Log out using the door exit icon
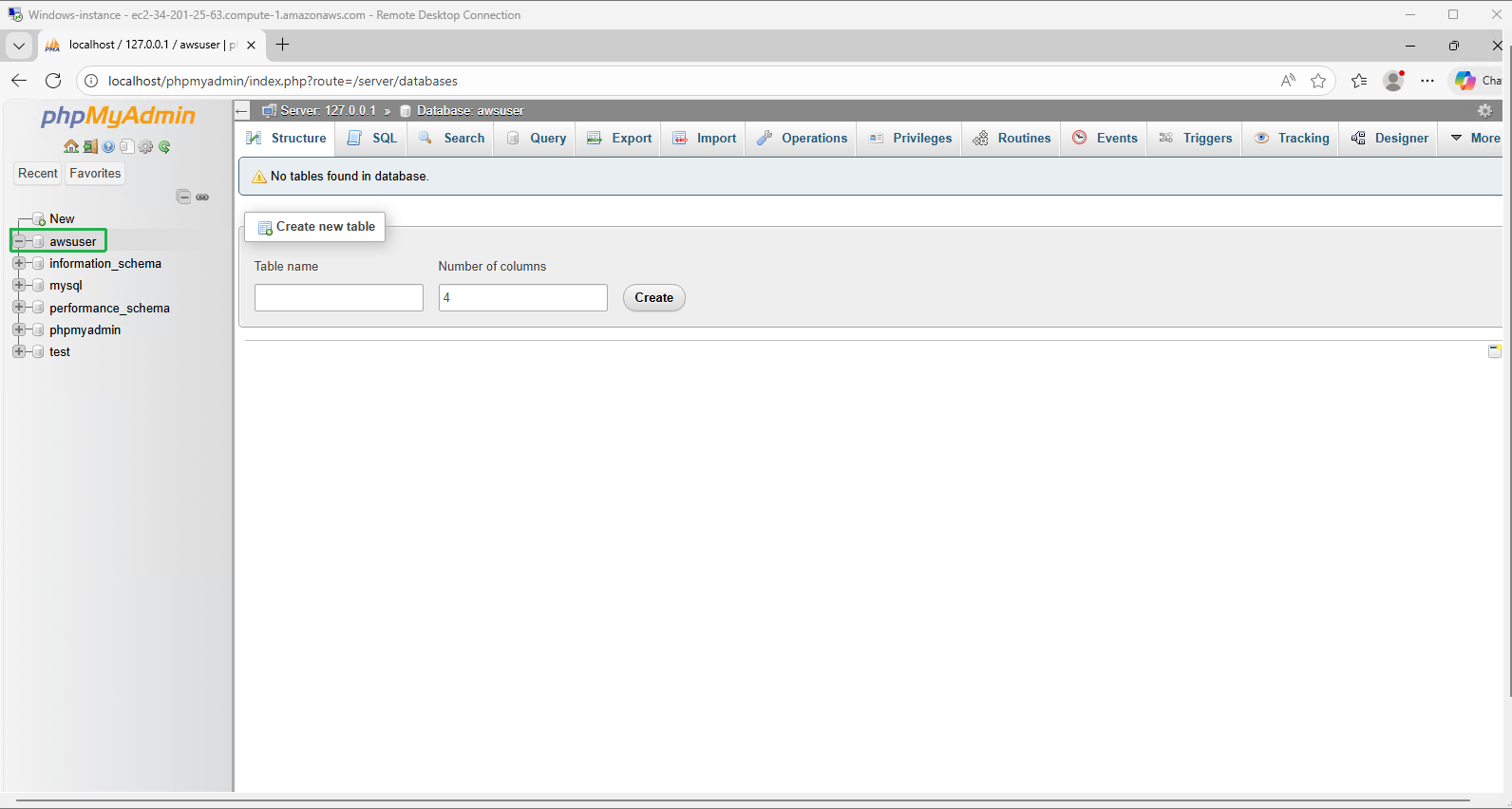The width and height of the screenshot is (1512, 809). (90, 146)
